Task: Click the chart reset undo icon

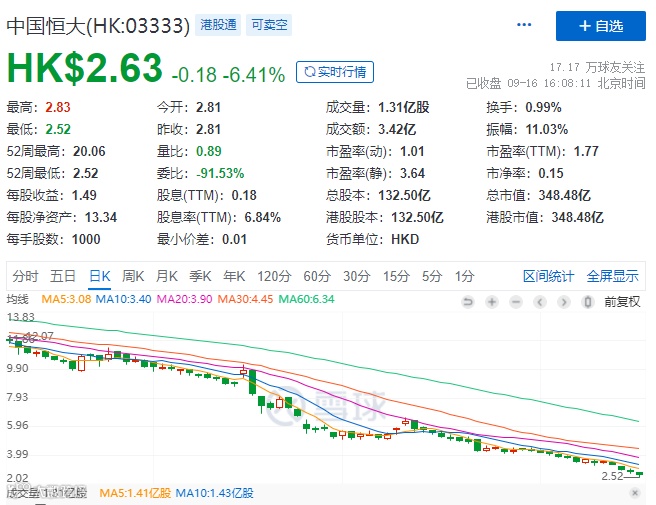Action: [x=468, y=302]
